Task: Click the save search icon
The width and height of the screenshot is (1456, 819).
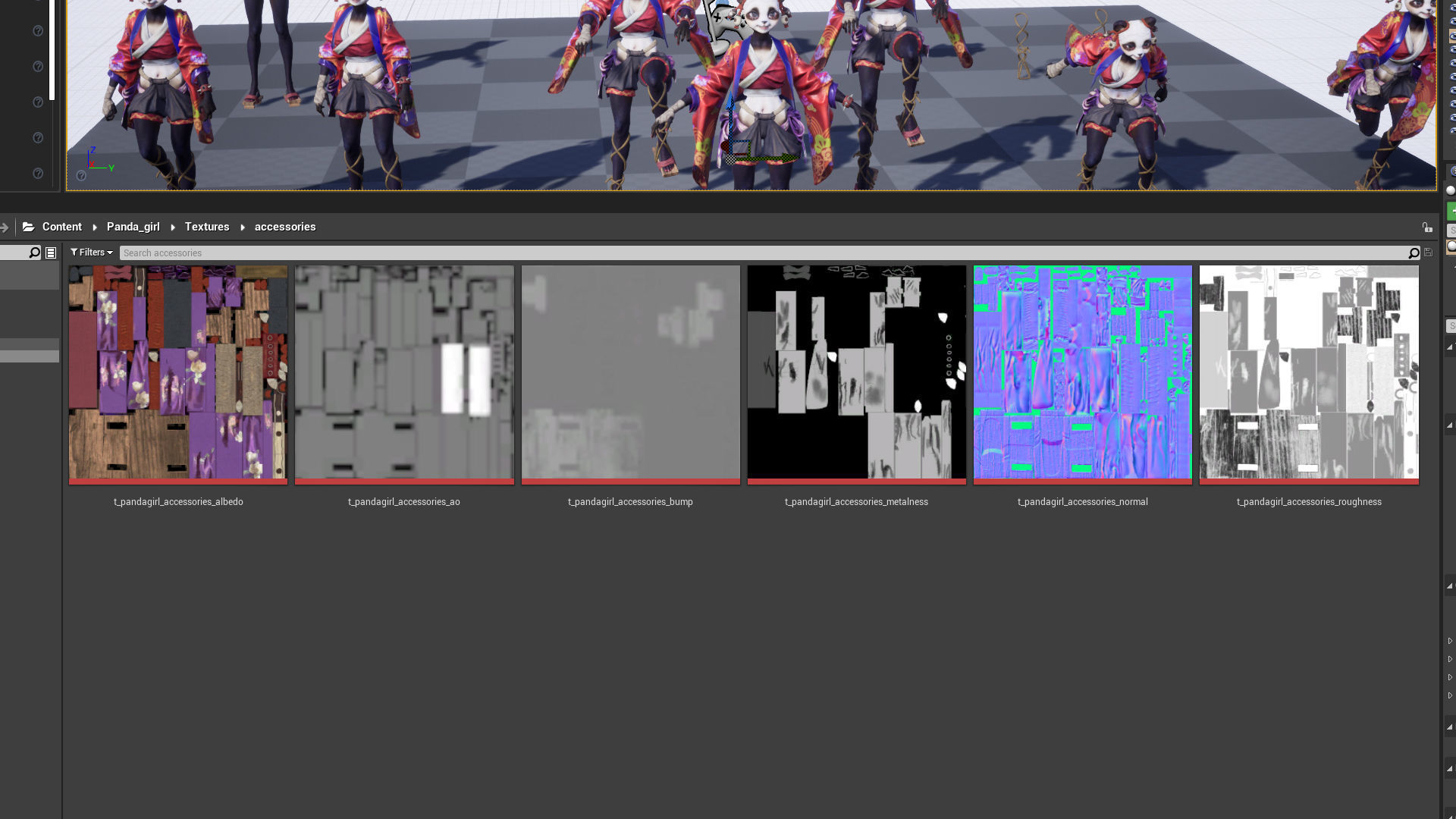Action: pos(1428,253)
